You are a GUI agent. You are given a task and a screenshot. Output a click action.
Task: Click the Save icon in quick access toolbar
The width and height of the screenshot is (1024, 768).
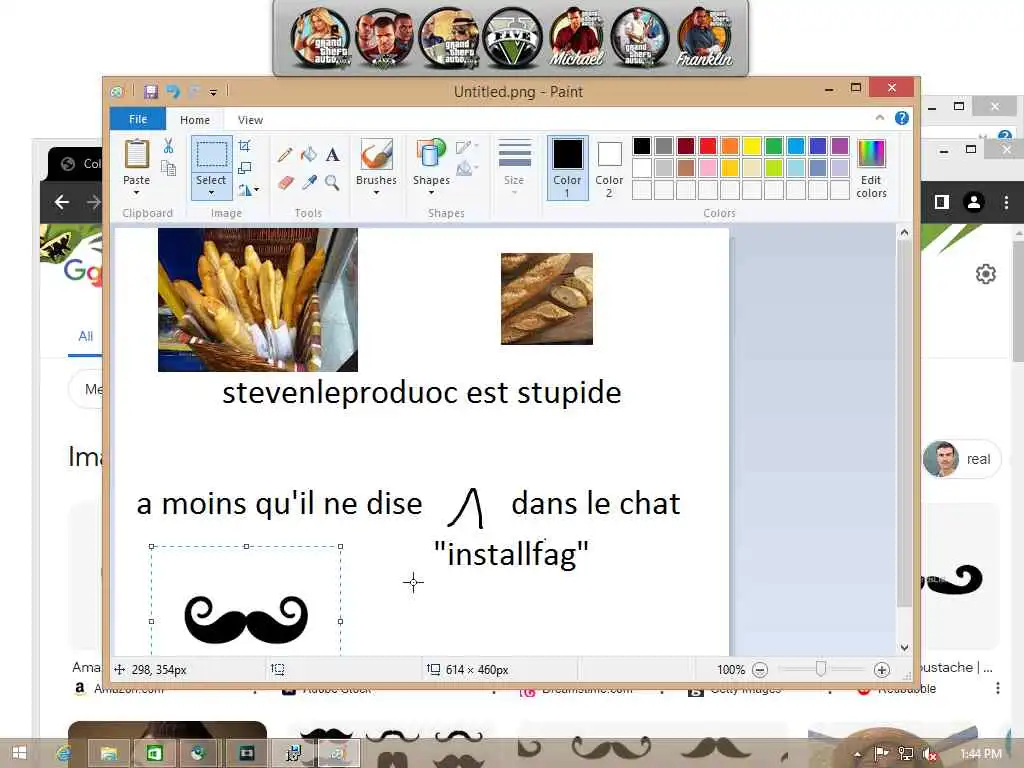(151, 91)
